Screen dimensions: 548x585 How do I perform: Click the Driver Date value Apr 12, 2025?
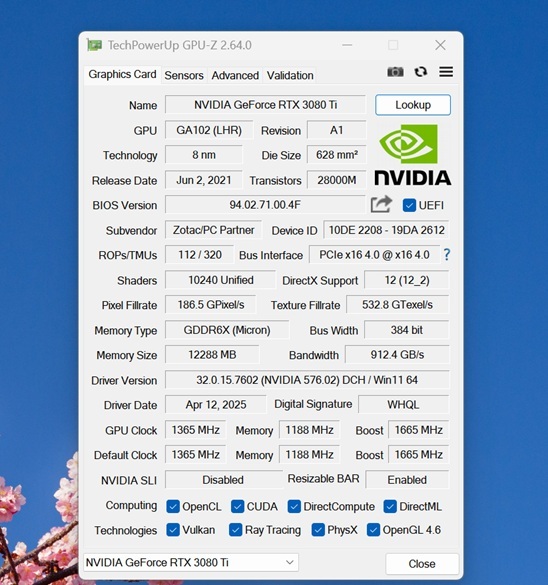(216, 405)
